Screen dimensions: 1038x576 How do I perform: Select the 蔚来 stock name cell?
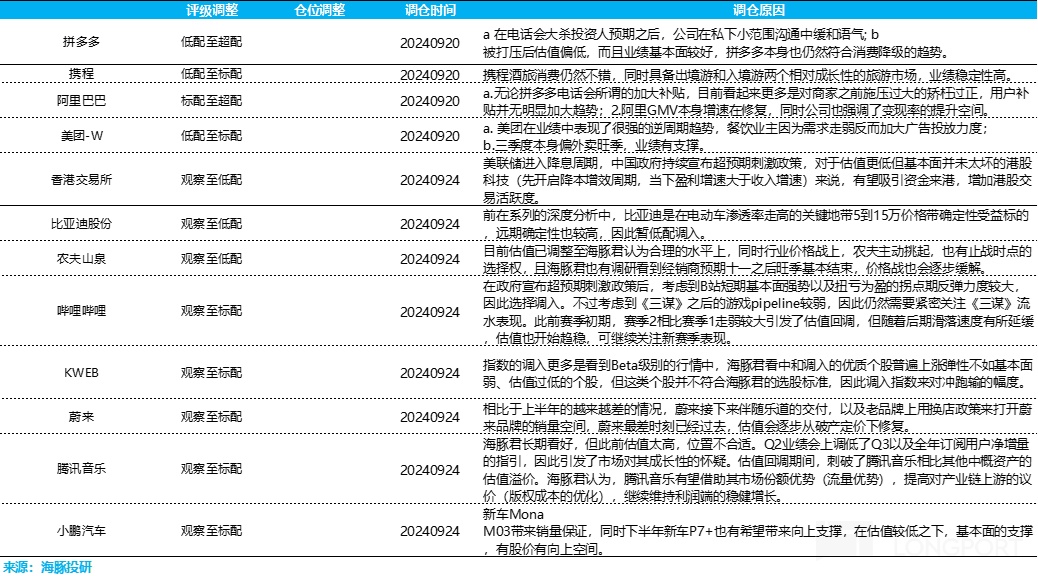coord(81,416)
